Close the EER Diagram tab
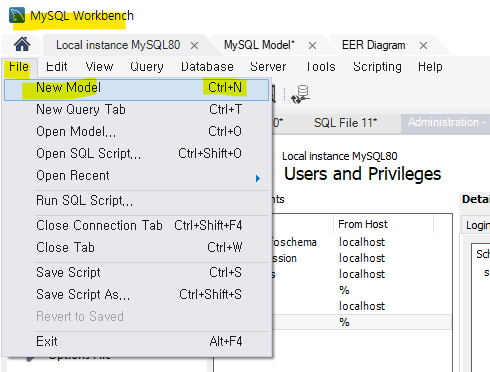490x372 pixels. 423,45
